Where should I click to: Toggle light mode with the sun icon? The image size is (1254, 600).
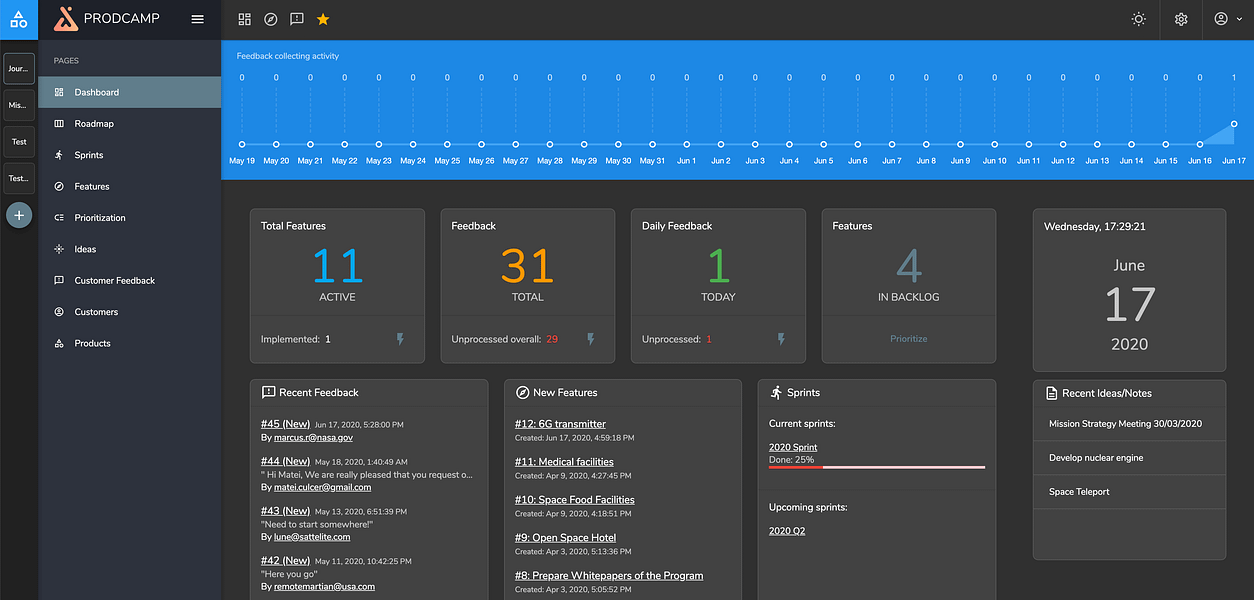pyautogui.click(x=1138, y=19)
